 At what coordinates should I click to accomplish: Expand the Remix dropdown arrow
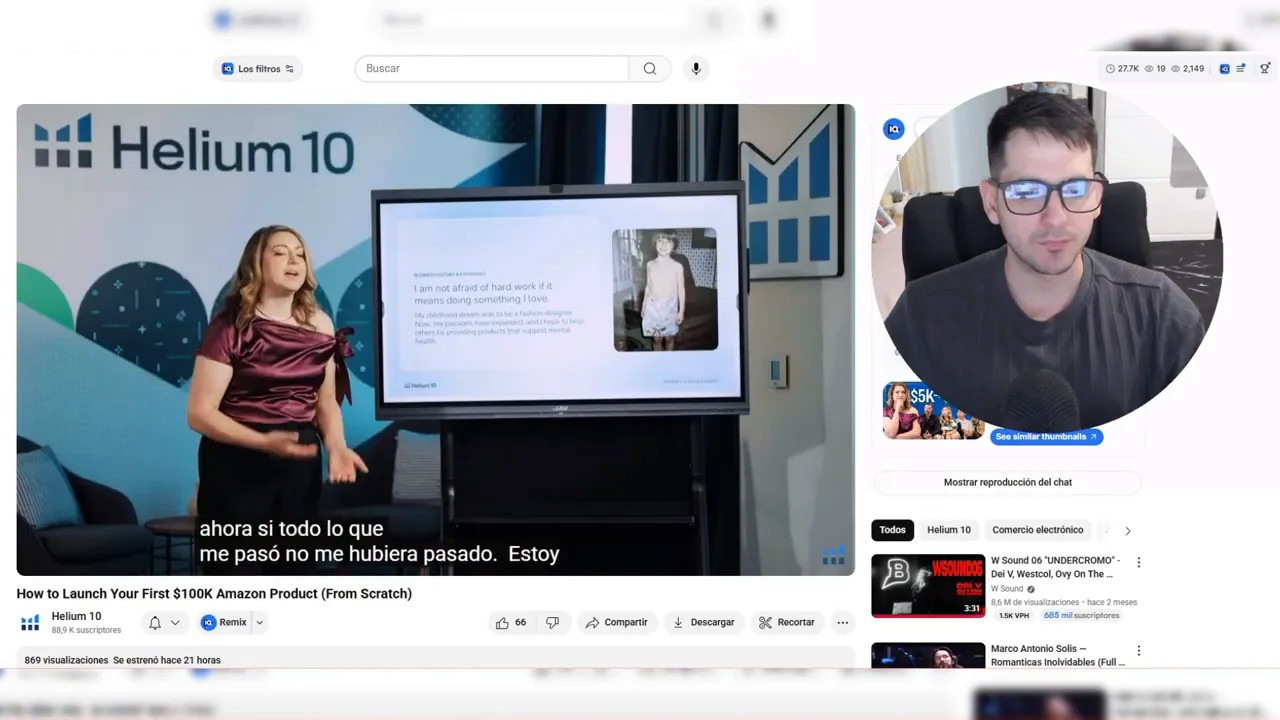pyautogui.click(x=259, y=622)
